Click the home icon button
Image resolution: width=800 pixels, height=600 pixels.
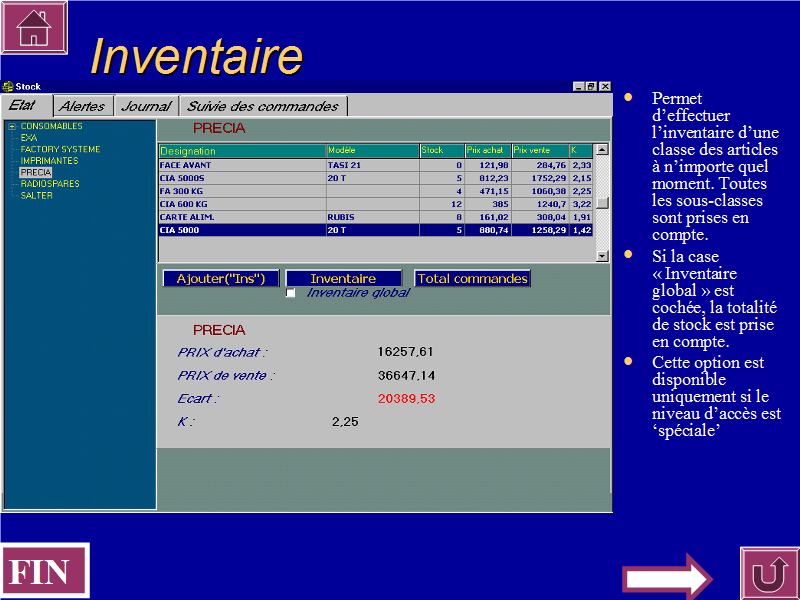coord(34,28)
